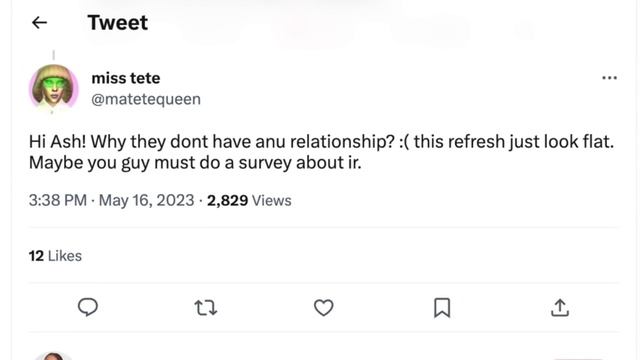Select the tweet text starting Hi Ash
This screenshot has width=640, height=360.
(x=321, y=152)
